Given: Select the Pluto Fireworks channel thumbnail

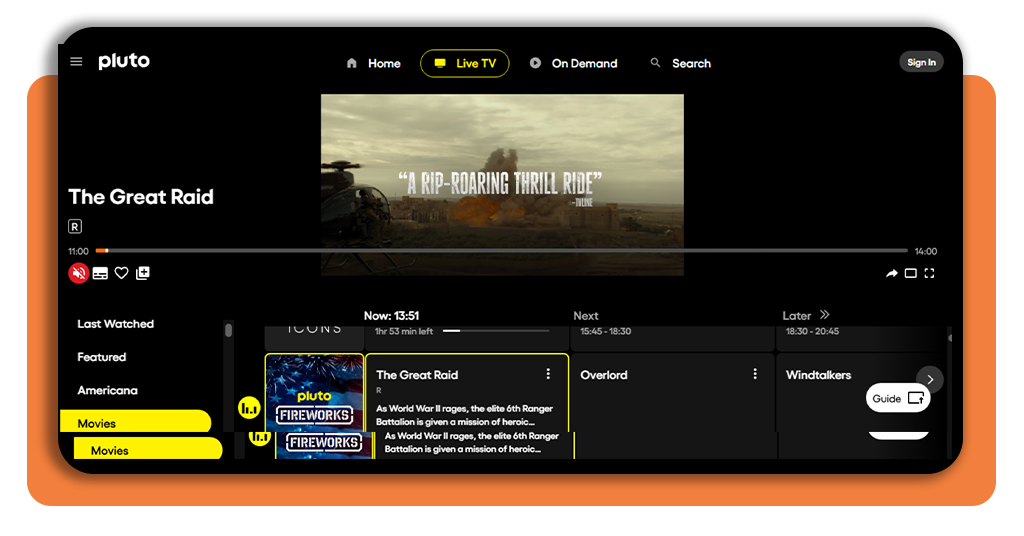Looking at the screenshot, I should click(x=314, y=392).
